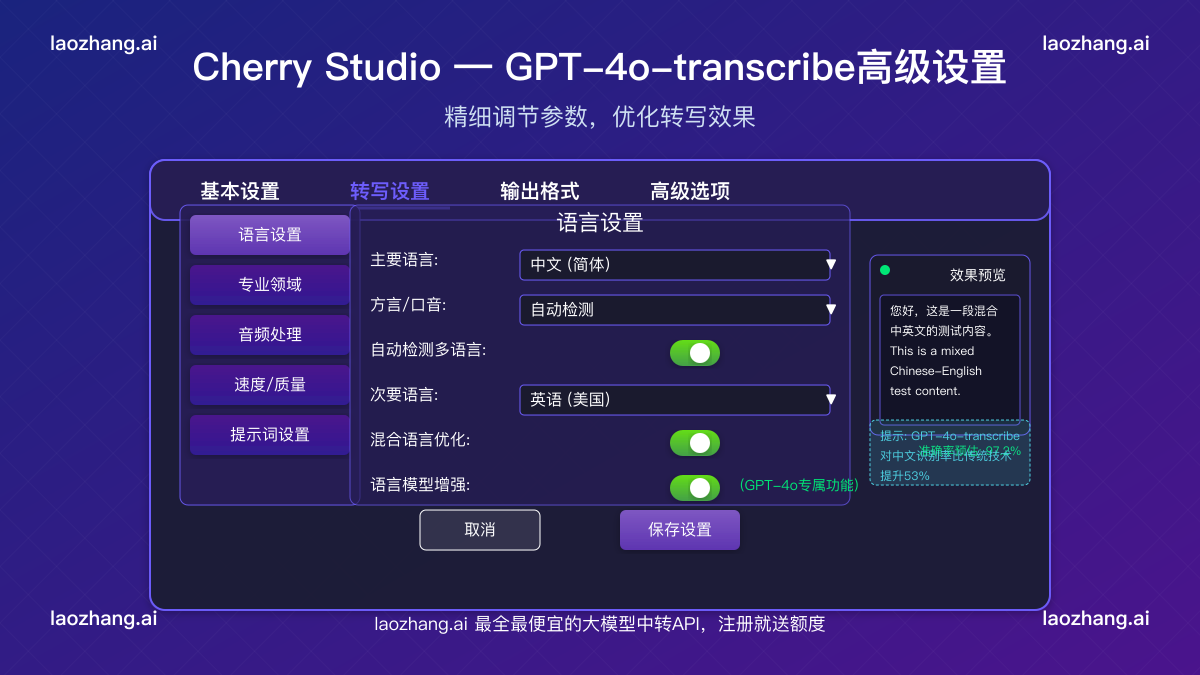Choose the 速度/质量 sidebar item
Screen dimensions: 1200x675
(270, 385)
